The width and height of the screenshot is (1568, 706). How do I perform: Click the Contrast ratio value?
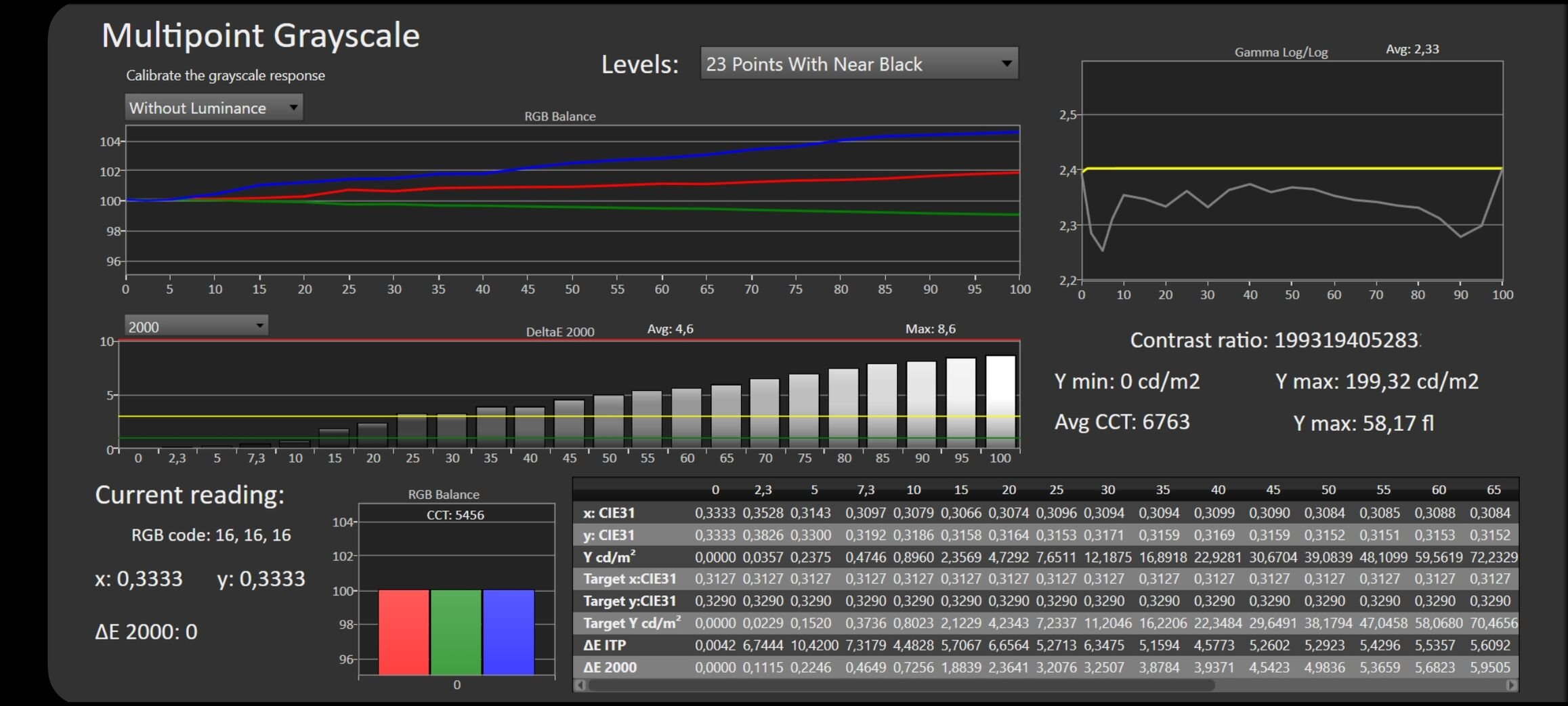(1345, 340)
